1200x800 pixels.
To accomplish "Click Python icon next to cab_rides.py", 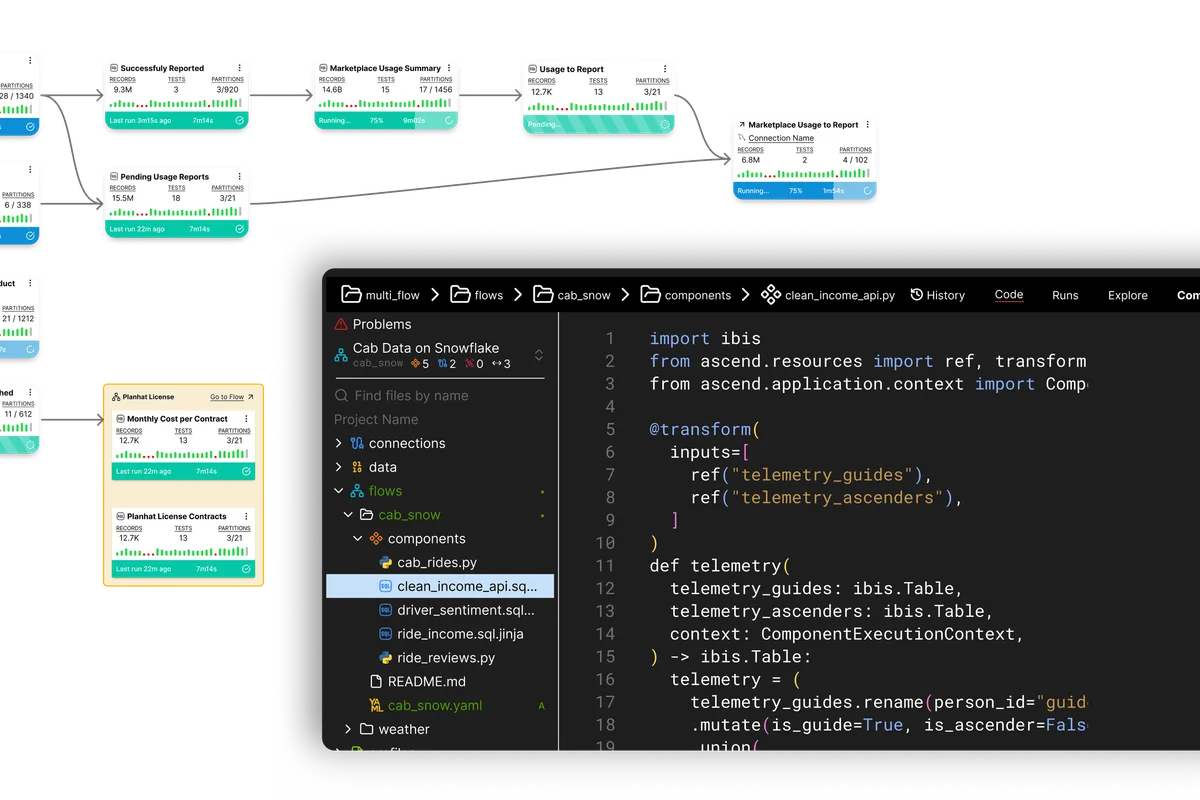I will 385,563.
